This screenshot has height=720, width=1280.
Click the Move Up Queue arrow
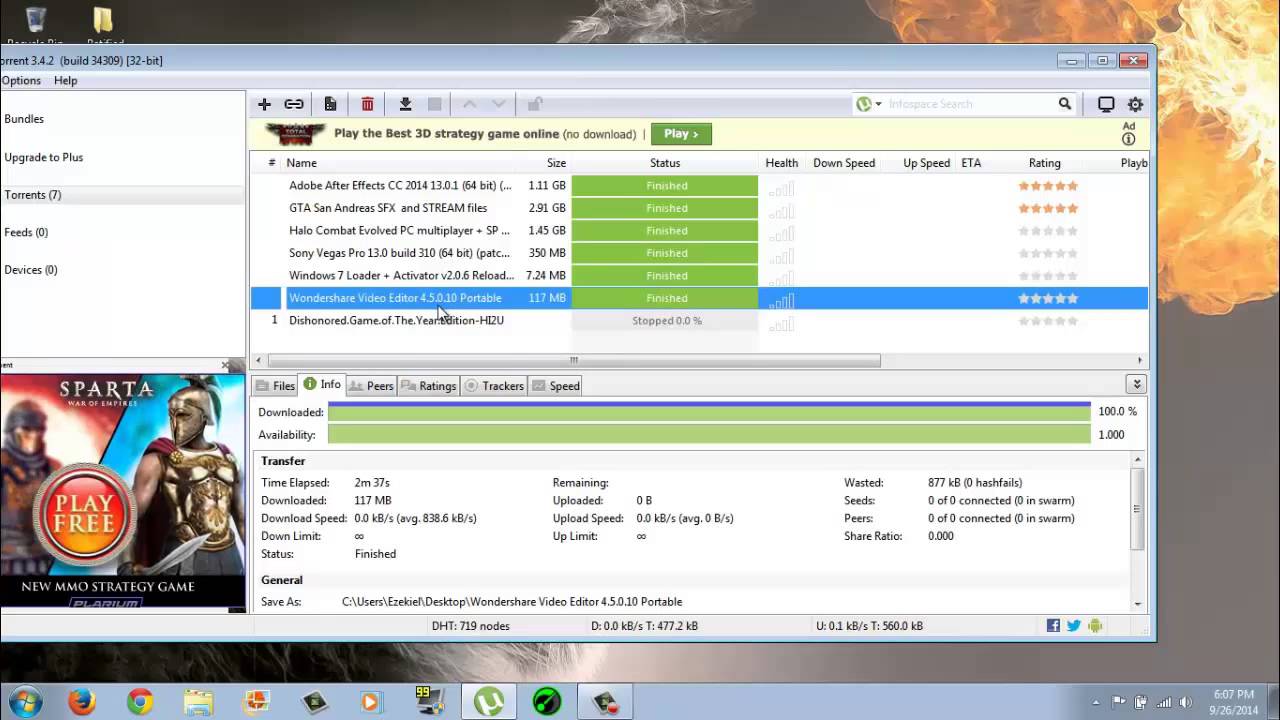(469, 104)
